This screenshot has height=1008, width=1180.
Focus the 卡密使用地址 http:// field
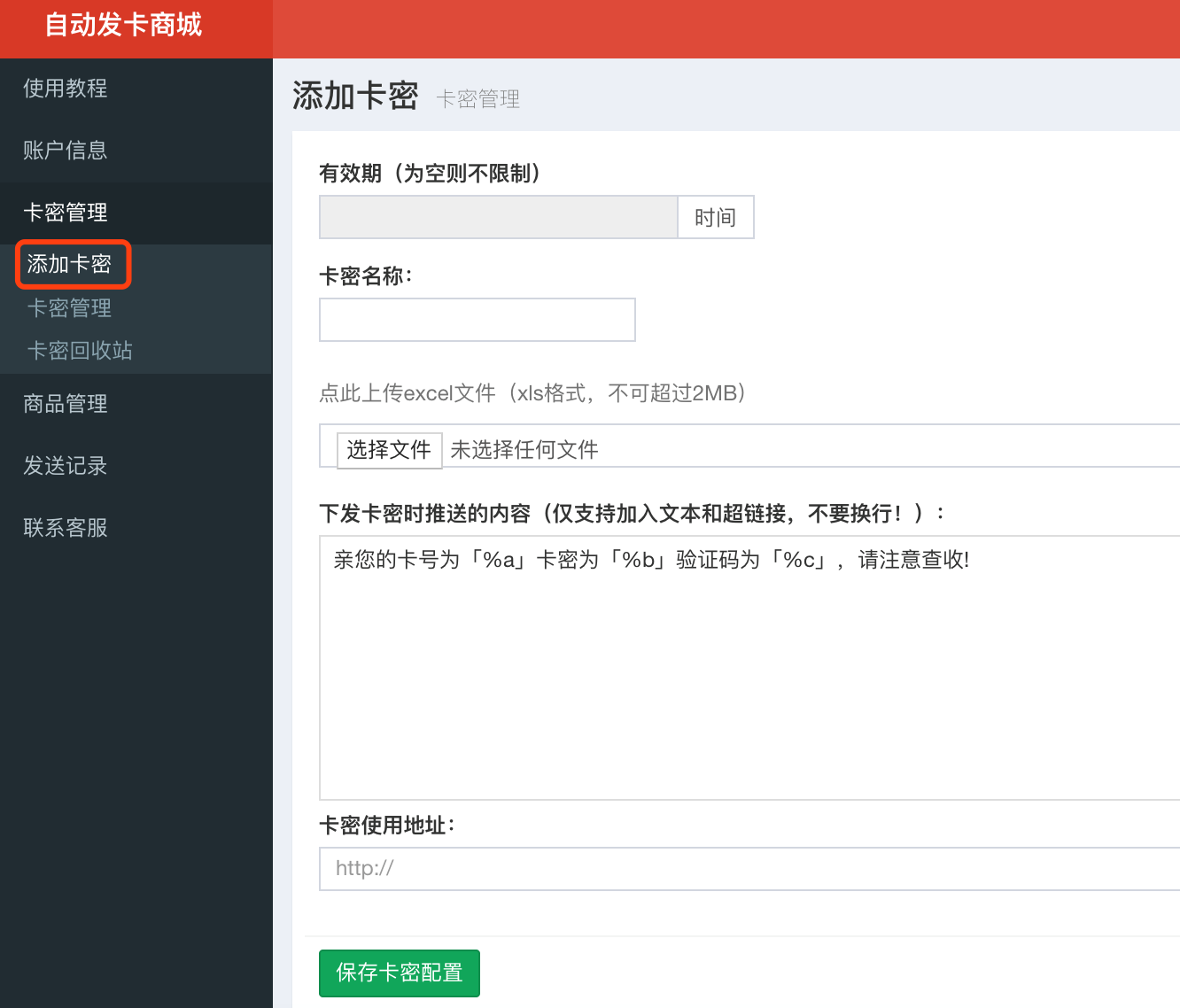749,869
